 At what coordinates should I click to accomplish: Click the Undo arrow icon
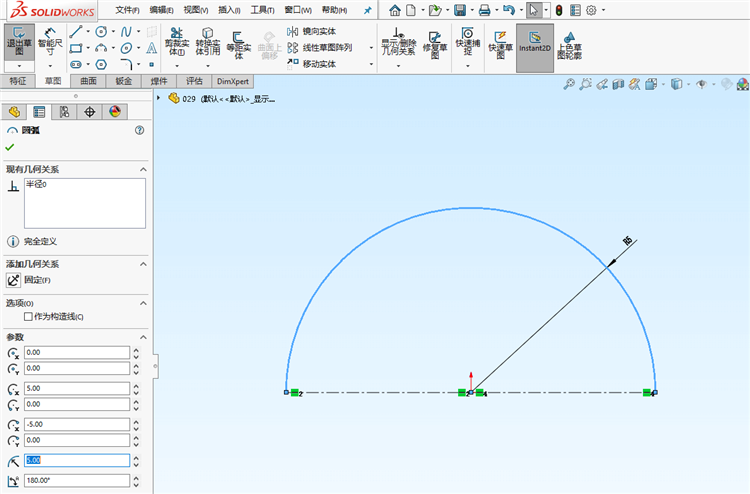[x=509, y=10]
